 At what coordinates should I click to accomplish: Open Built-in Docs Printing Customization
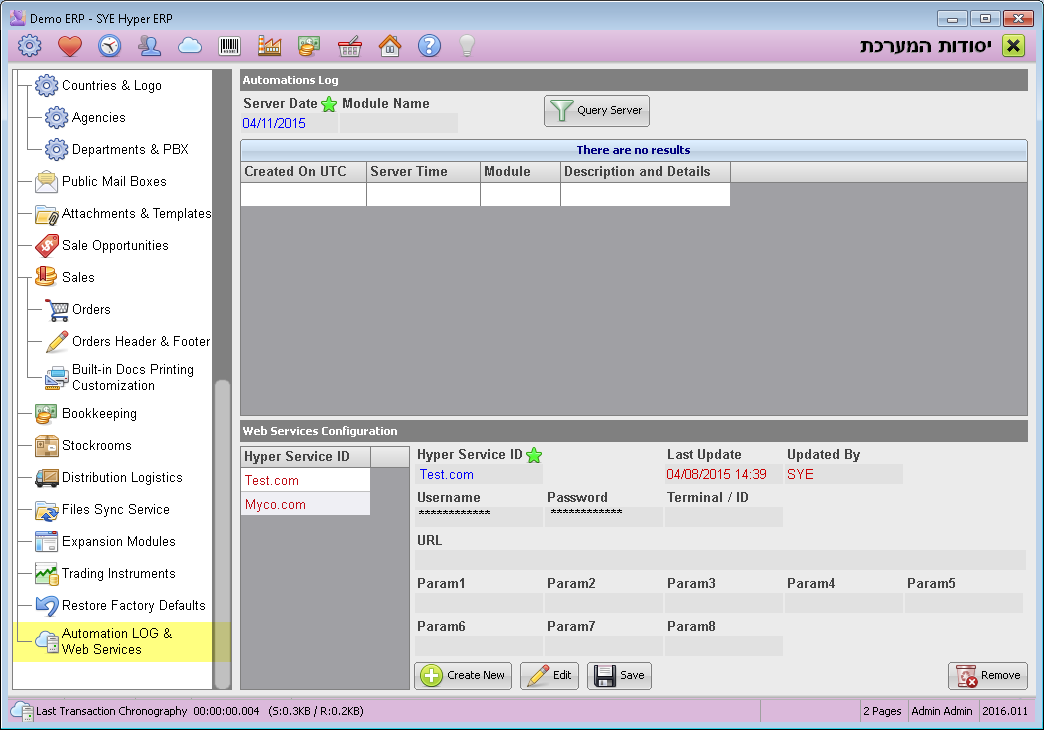(119, 377)
